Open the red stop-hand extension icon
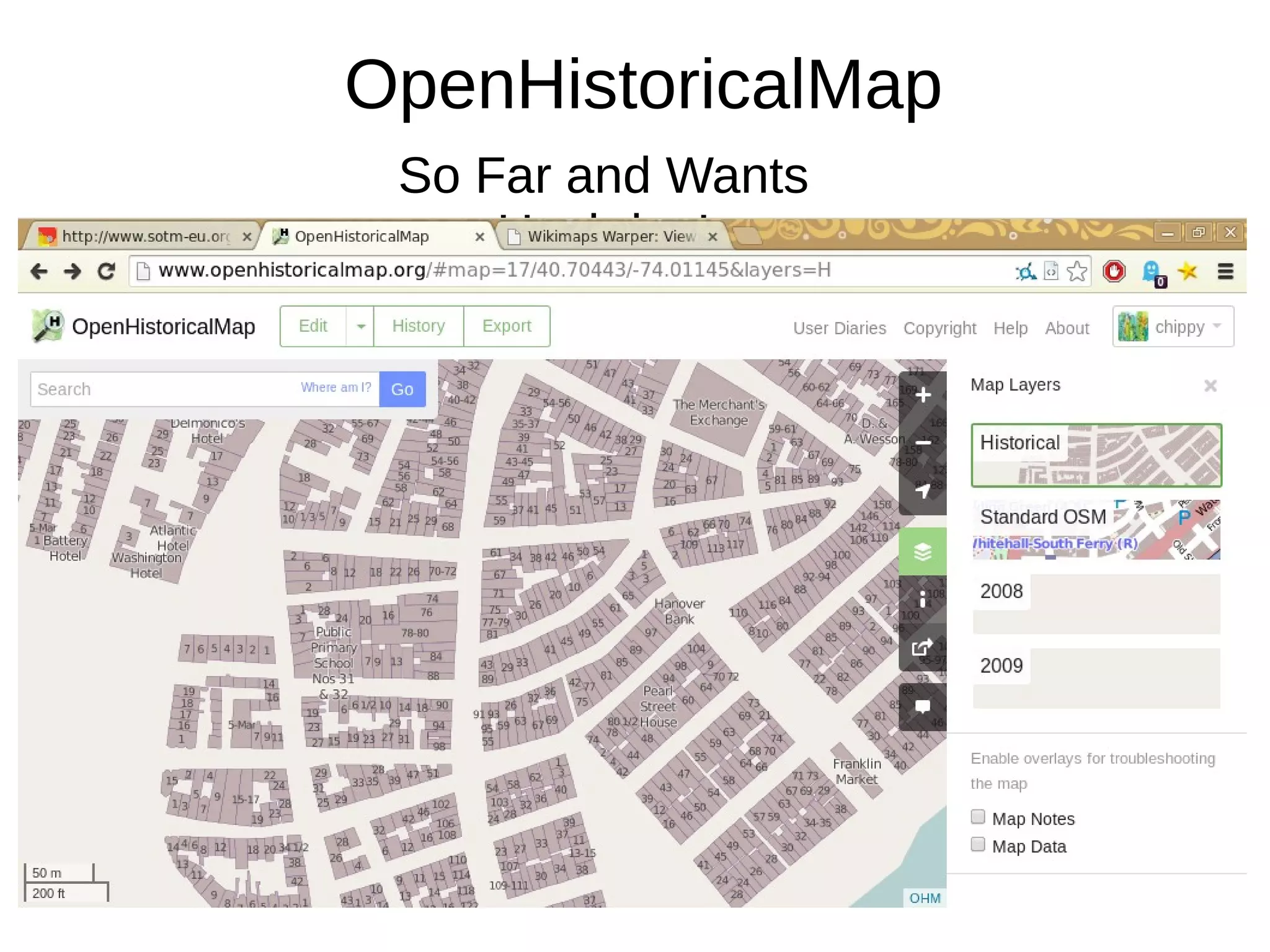 click(x=1114, y=271)
